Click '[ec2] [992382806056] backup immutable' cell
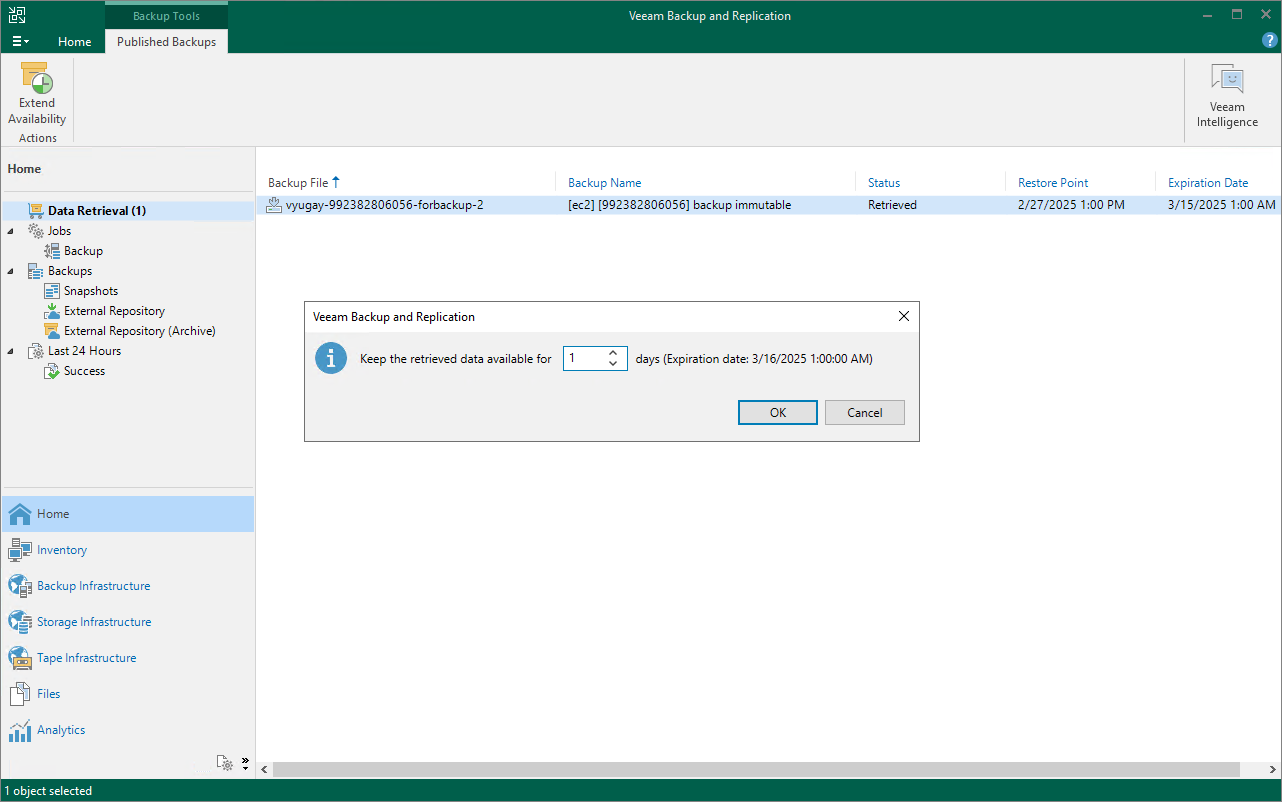The image size is (1282, 802). (679, 205)
